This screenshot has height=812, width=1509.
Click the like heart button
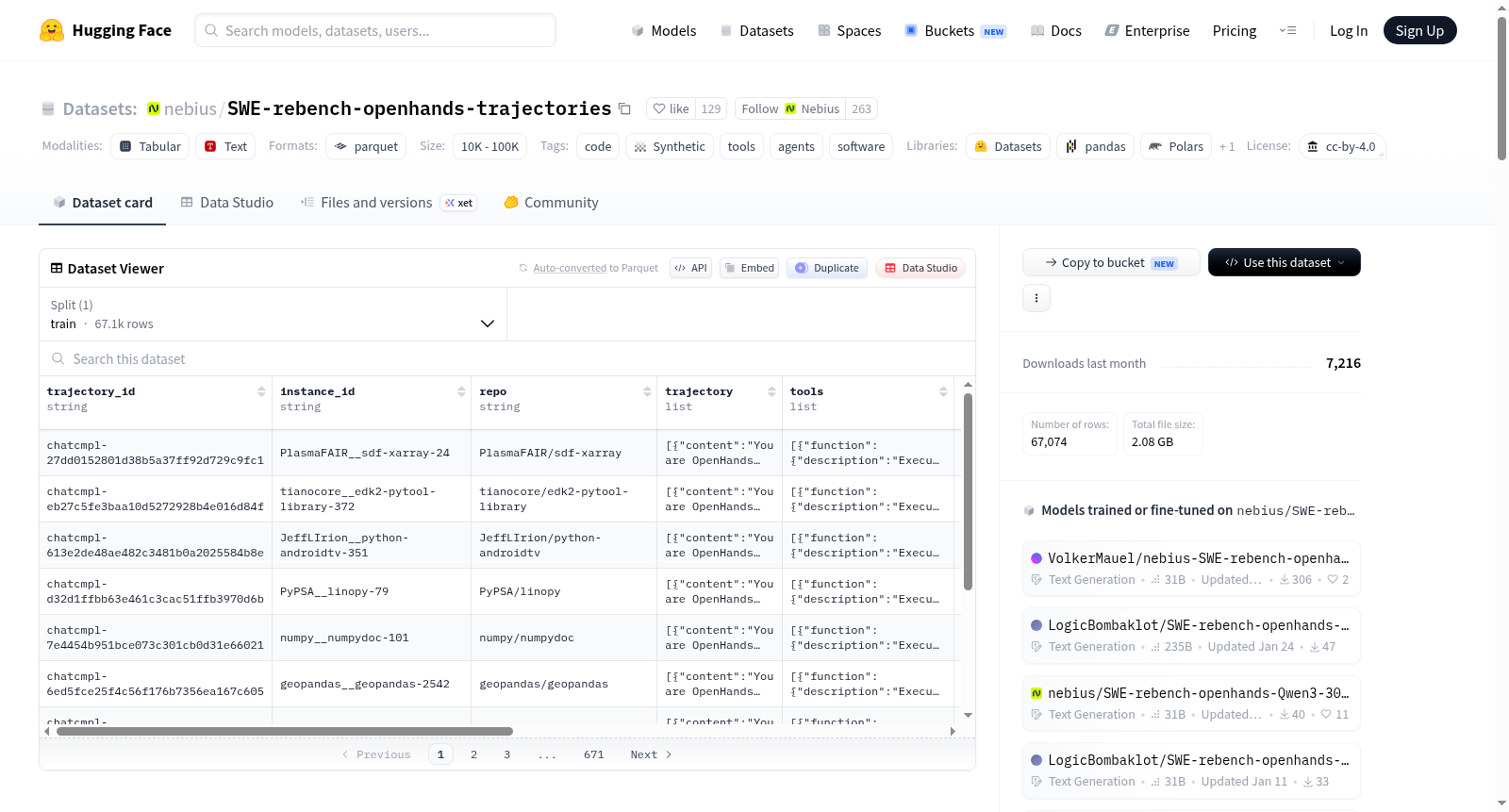672,108
